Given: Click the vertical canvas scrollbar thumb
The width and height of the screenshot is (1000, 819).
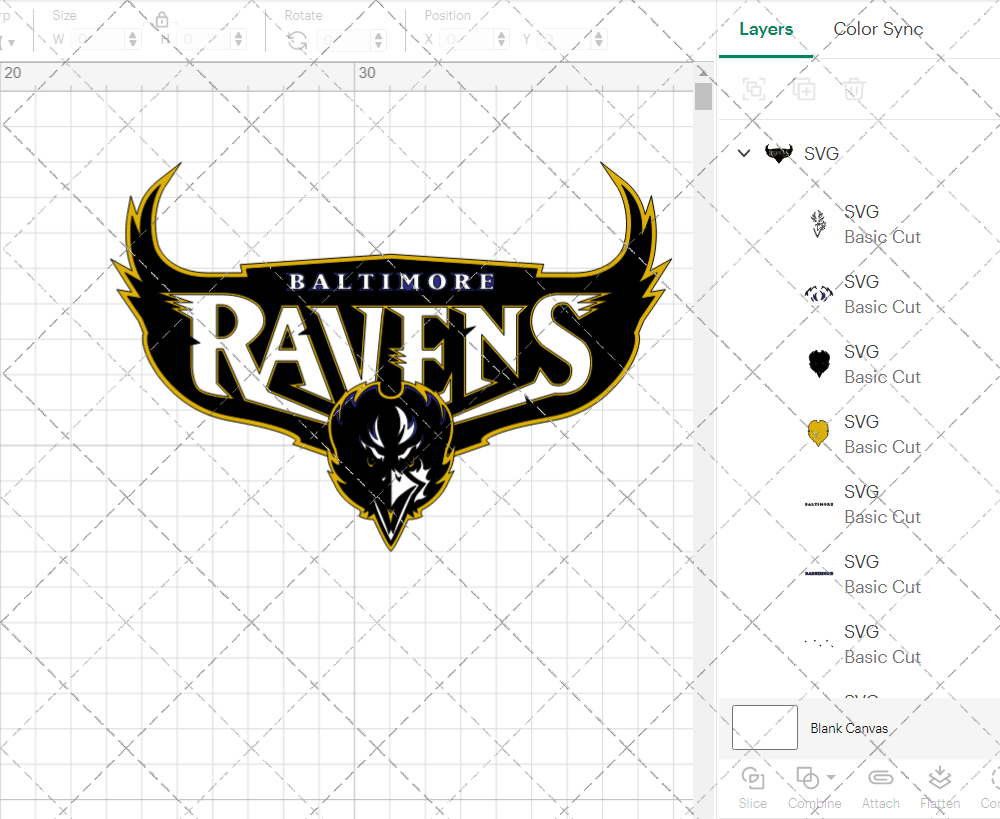Looking at the screenshot, I should (703, 96).
